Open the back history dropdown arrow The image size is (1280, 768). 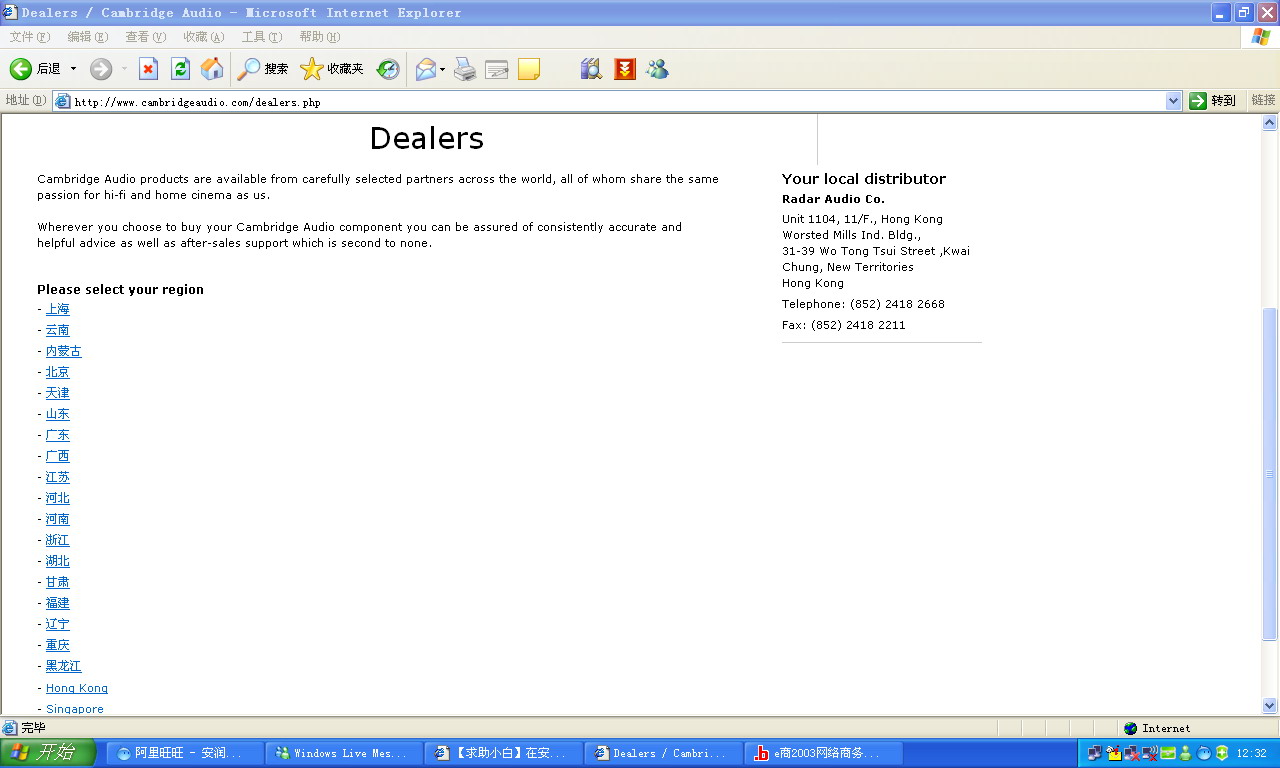[73, 69]
